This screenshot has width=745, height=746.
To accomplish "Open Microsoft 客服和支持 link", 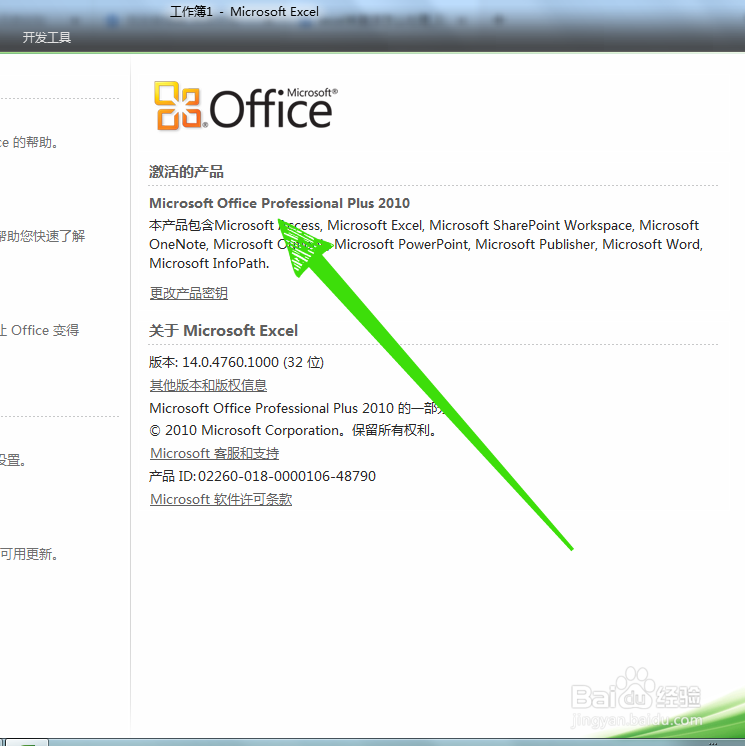I will [215, 453].
